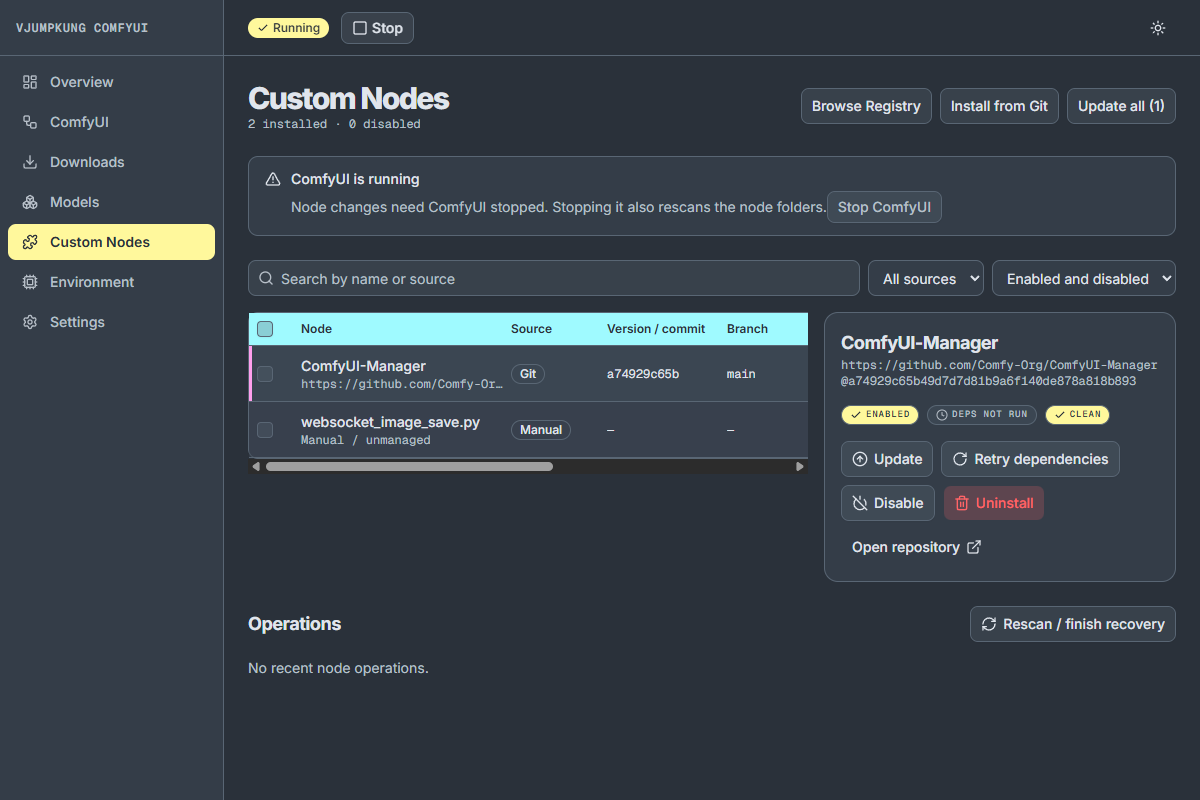Click Install from Git button
This screenshot has height=800, width=1200.
999,106
